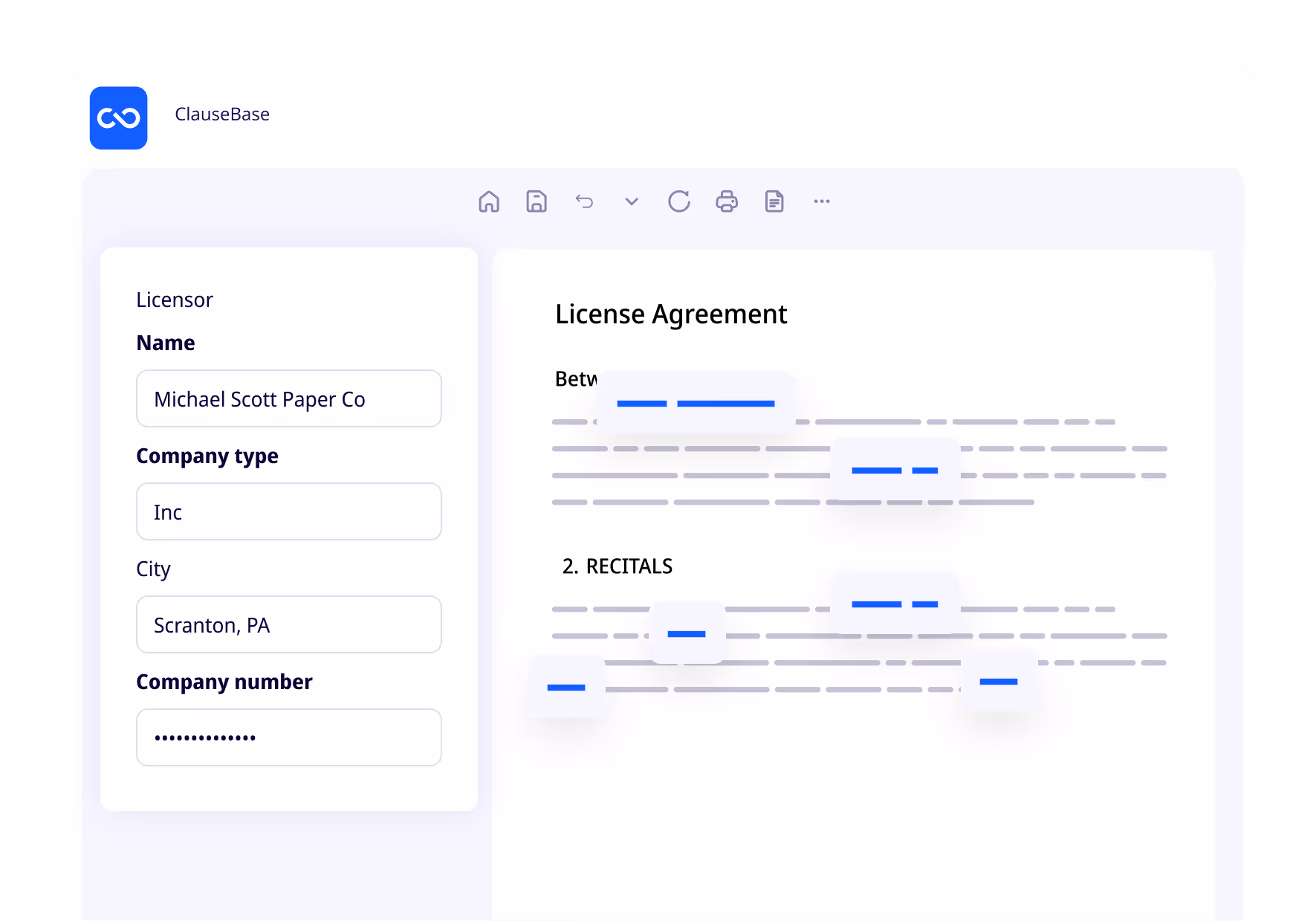Undo the last change in toolbar
1316x921 pixels.
pyautogui.click(x=584, y=201)
